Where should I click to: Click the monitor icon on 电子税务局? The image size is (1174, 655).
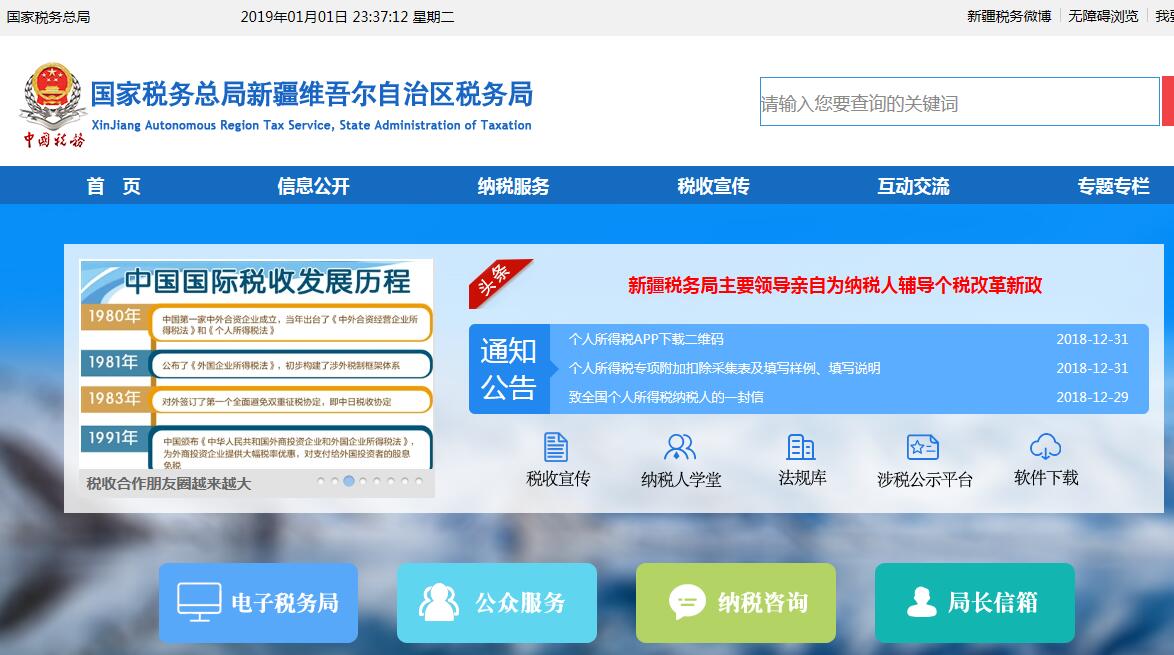(x=199, y=602)
